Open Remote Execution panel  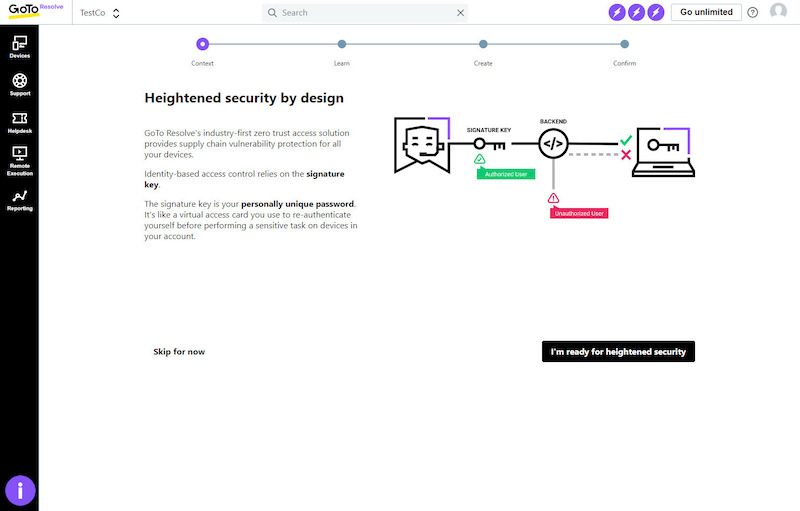point(19,160)
